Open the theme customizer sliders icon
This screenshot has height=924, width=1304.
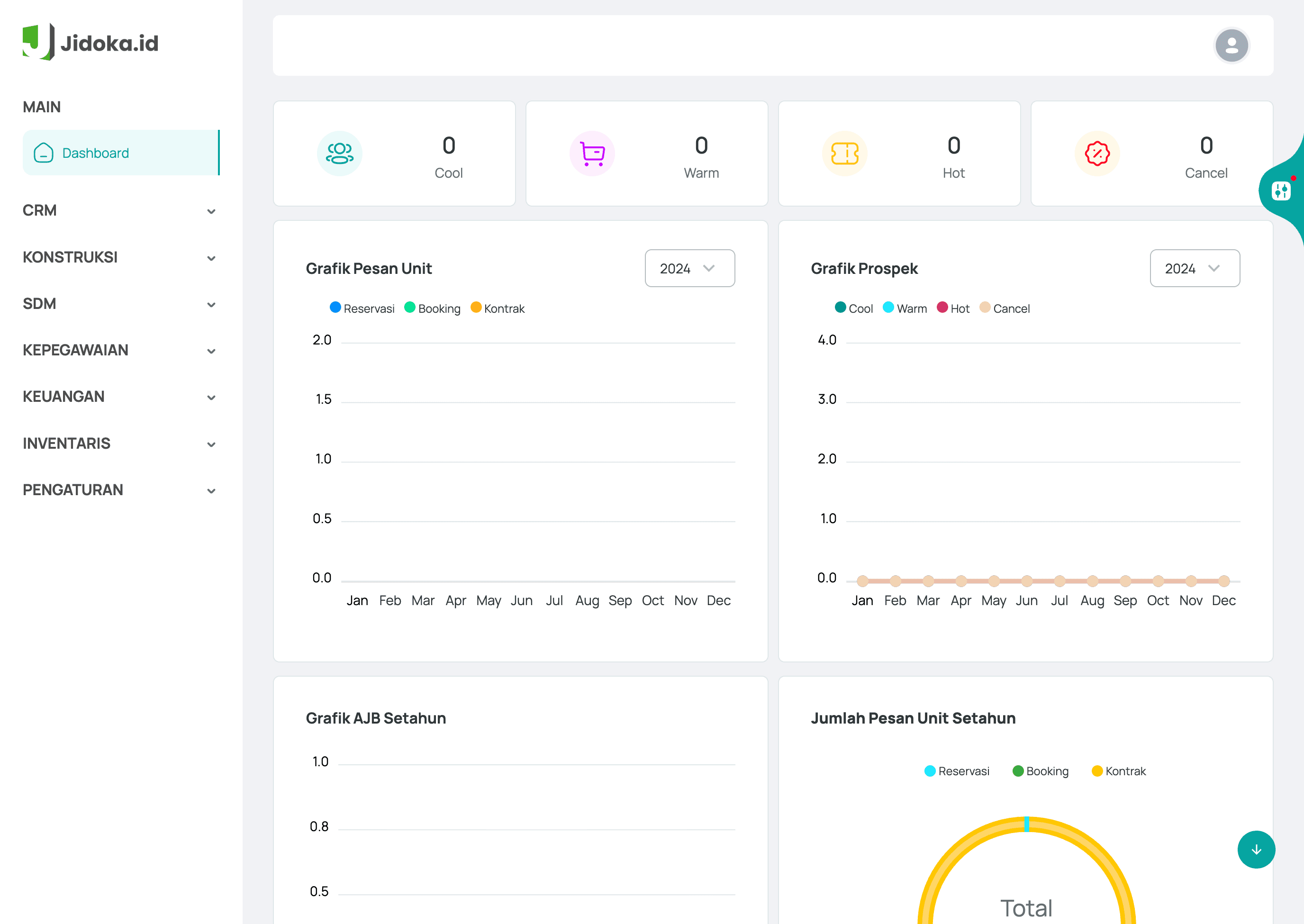tap(1281, 190)
